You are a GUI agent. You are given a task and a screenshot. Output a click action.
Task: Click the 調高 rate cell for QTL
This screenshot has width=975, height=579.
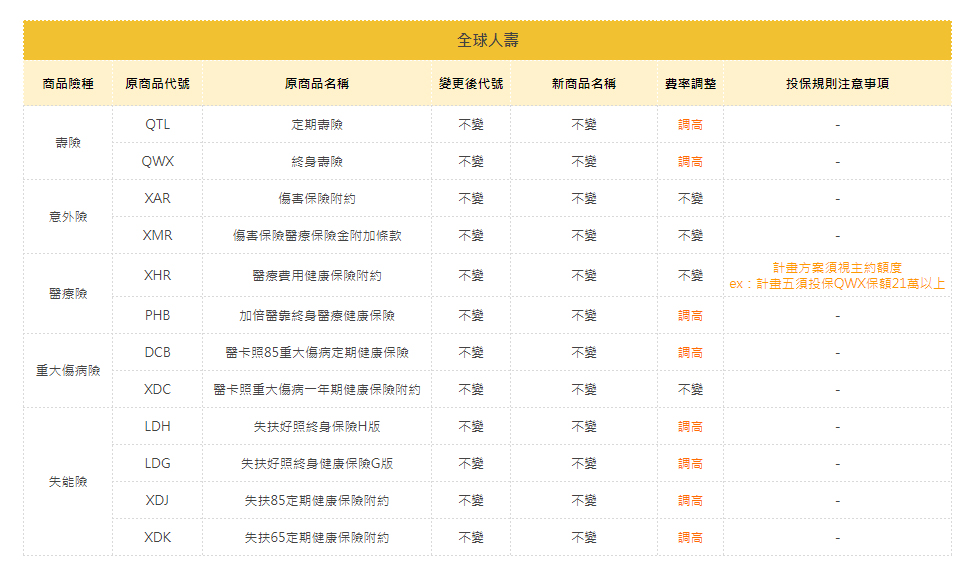tap(690, 124)
